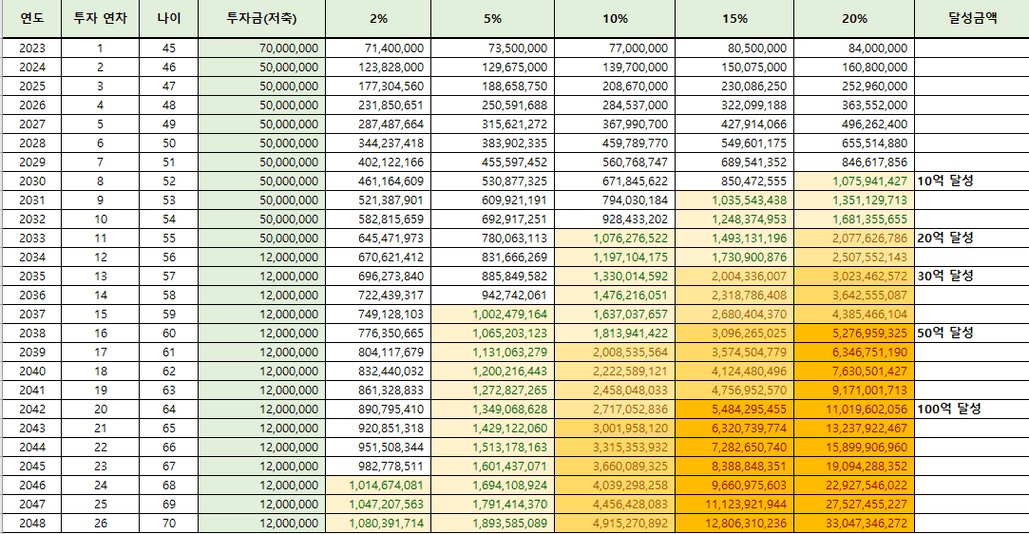The image size is (1029, 534).
Task: Select age cell 60
Action: 169,333
